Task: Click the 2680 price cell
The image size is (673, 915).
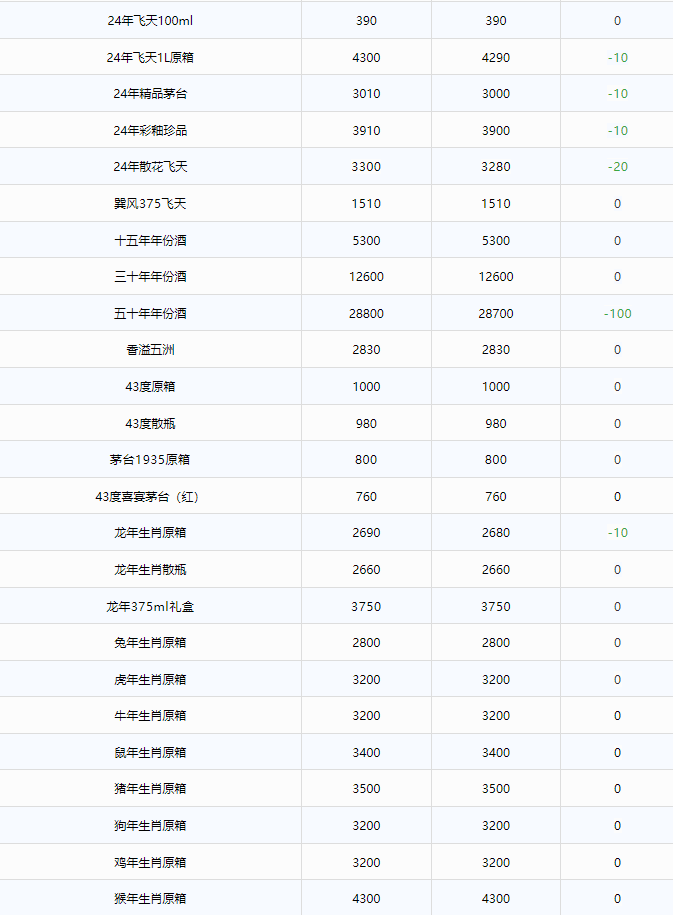Action: coord(496,533)
